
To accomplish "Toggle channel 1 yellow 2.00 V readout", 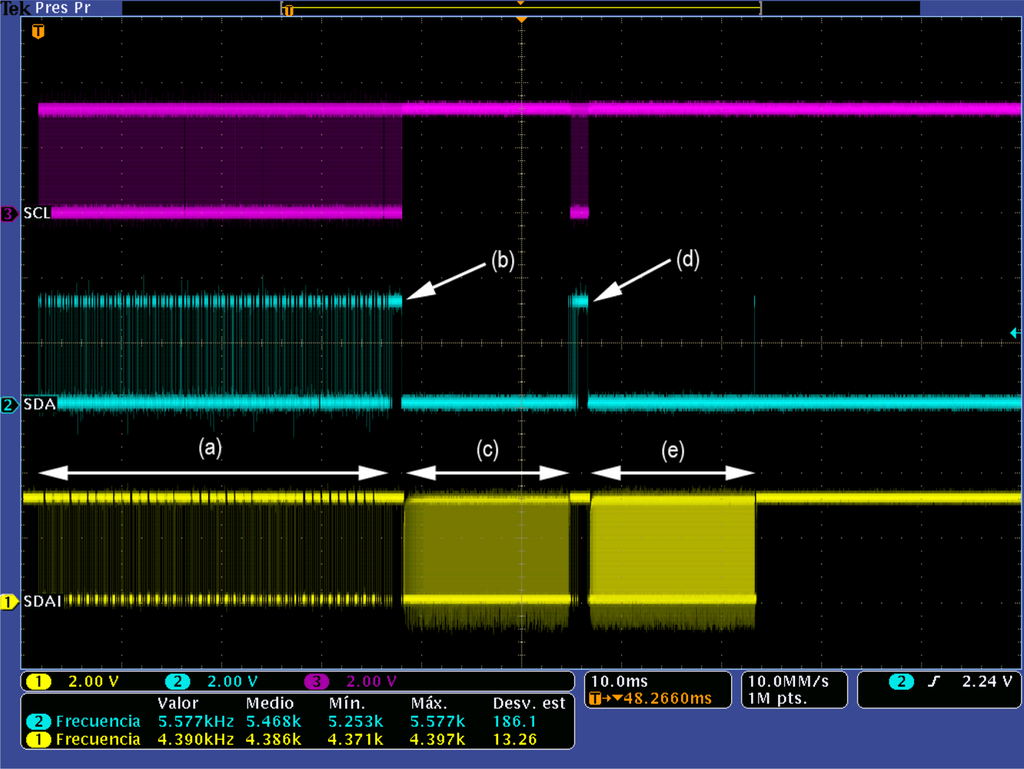I will point(80,682).
